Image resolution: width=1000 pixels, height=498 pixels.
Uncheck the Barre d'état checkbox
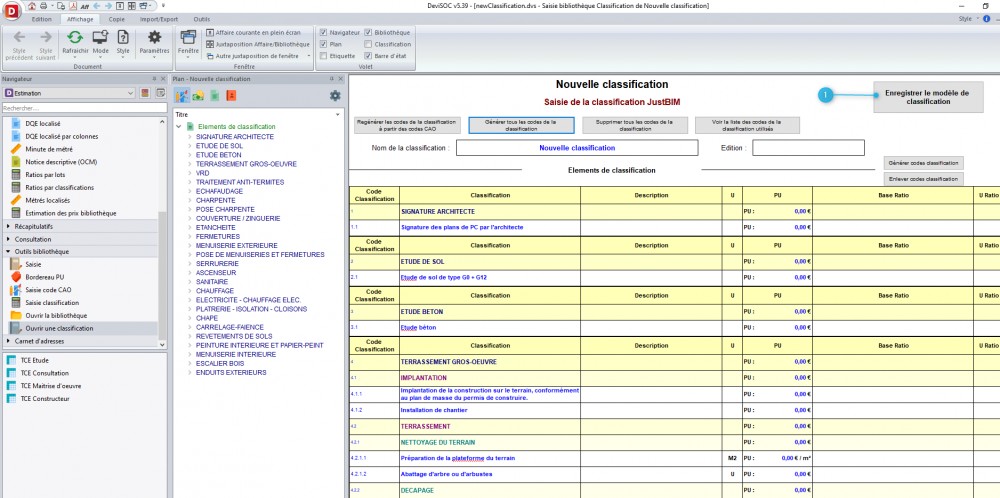pyautogui.click(x=368, y=56)
